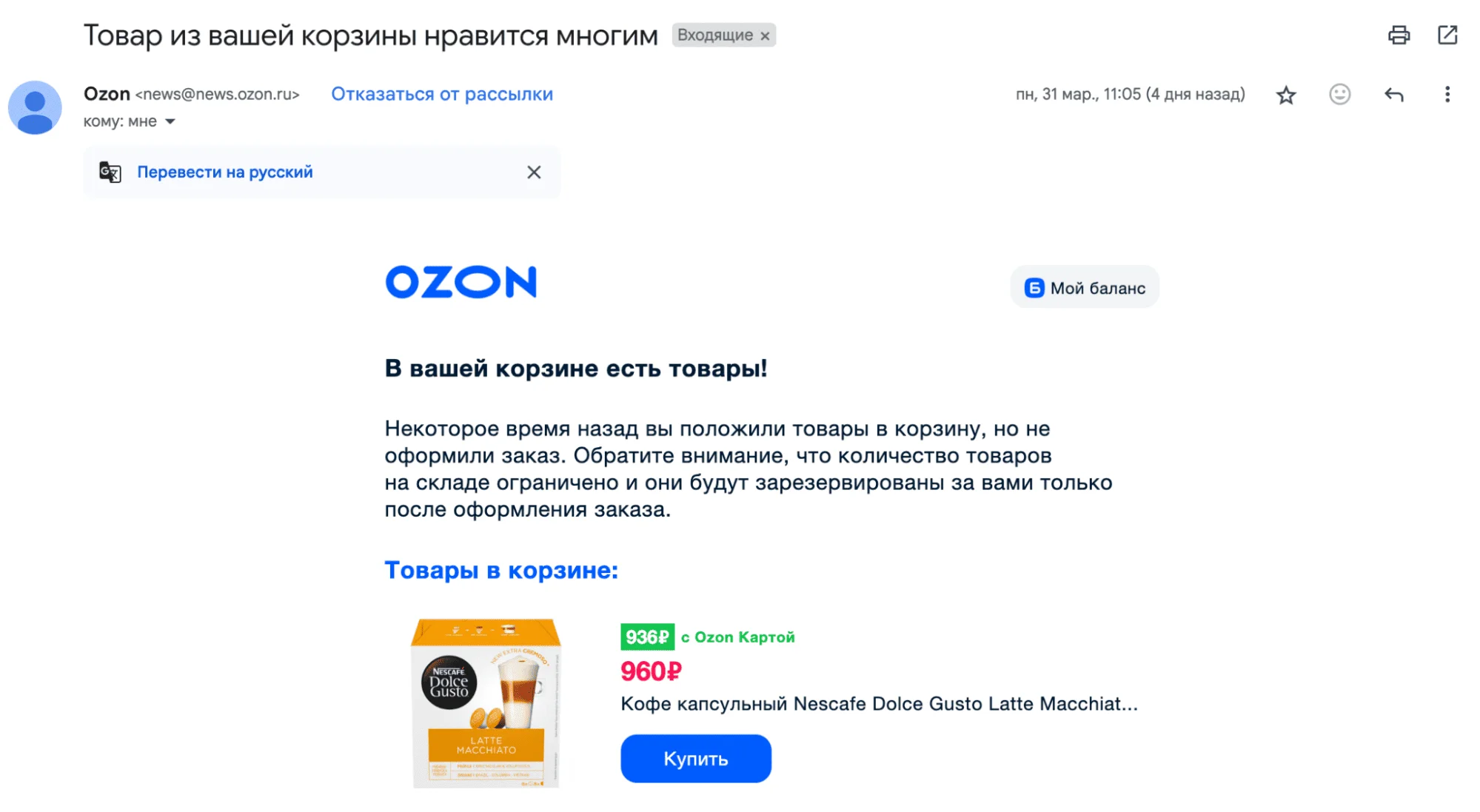Screen dimensions: 1480x812
Task: Open the 'Мой баланс' button
Action: coord(1085,288)
